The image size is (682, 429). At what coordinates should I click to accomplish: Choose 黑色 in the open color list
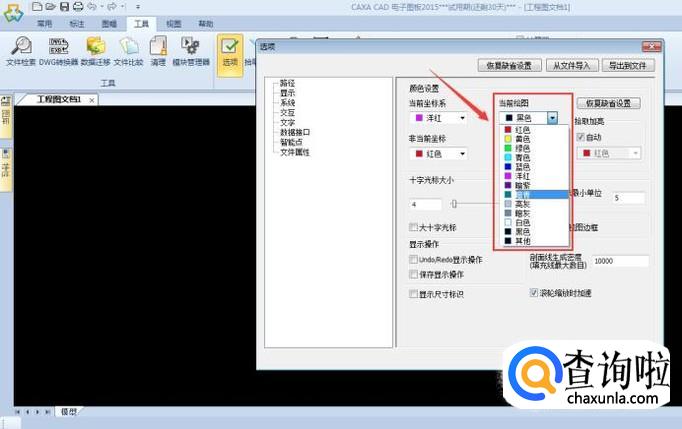(x=535, y=231)
